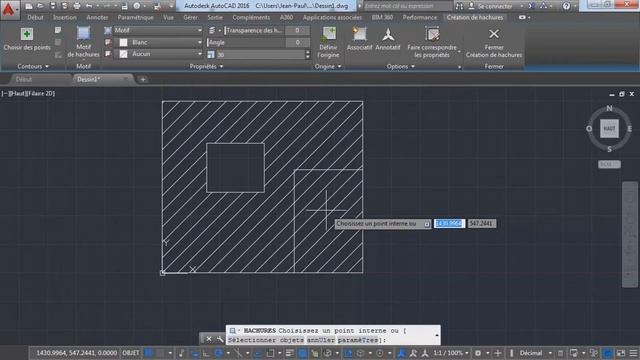
Task: Click the Autodesk Exchange X icon
Action: [531, 6]
